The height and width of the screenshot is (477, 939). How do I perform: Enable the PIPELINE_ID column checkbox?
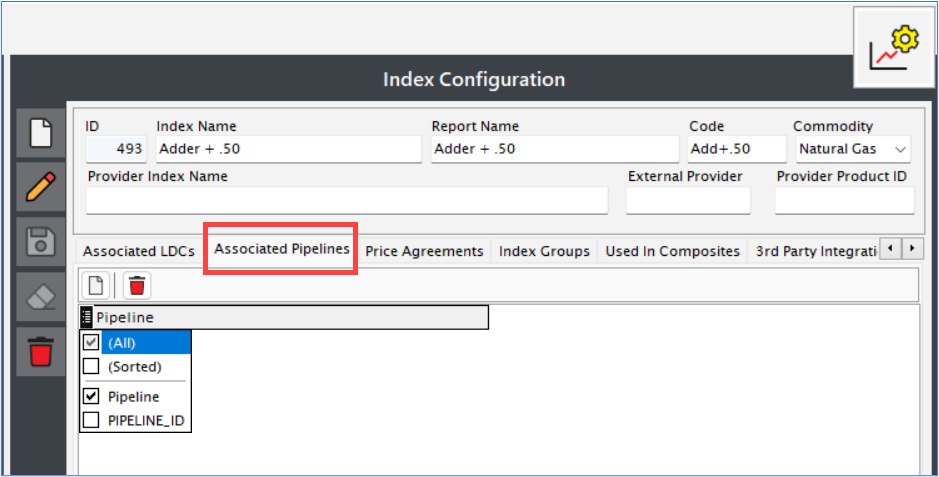[91, 421]
